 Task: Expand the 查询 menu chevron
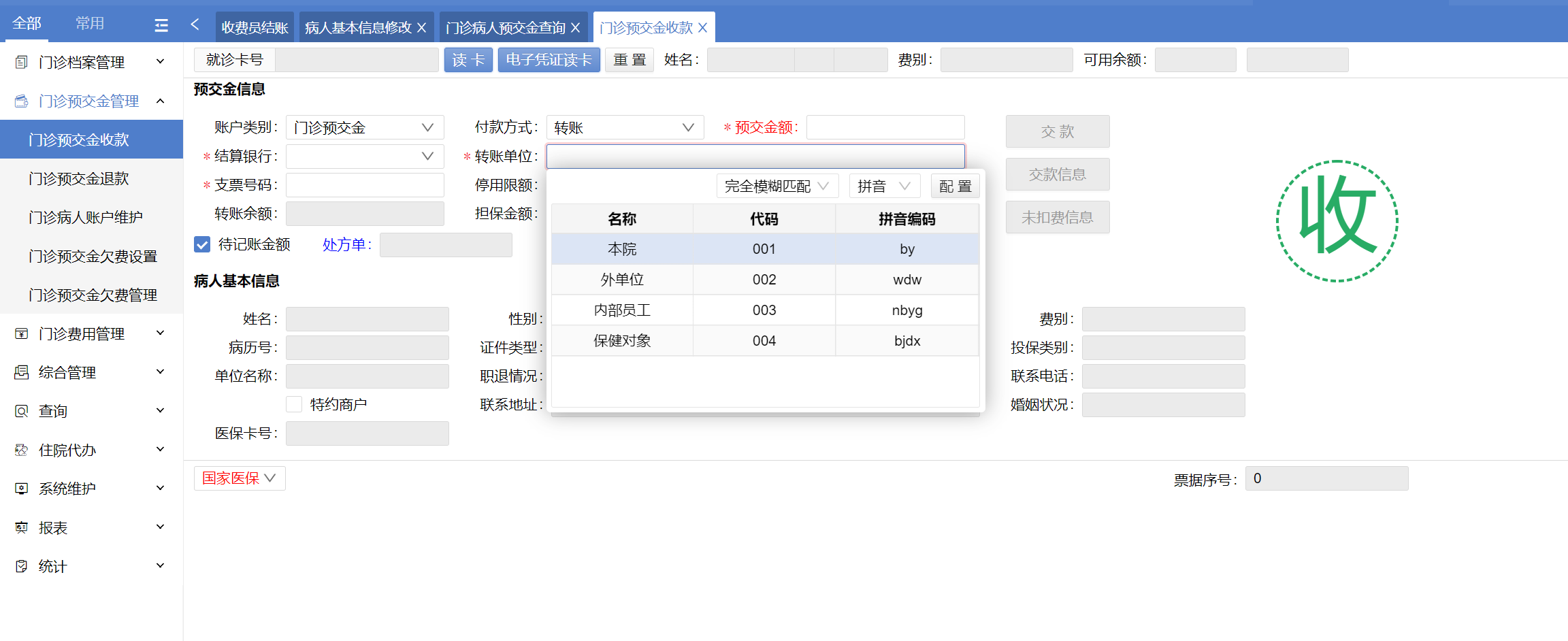[x=161, y=411]
